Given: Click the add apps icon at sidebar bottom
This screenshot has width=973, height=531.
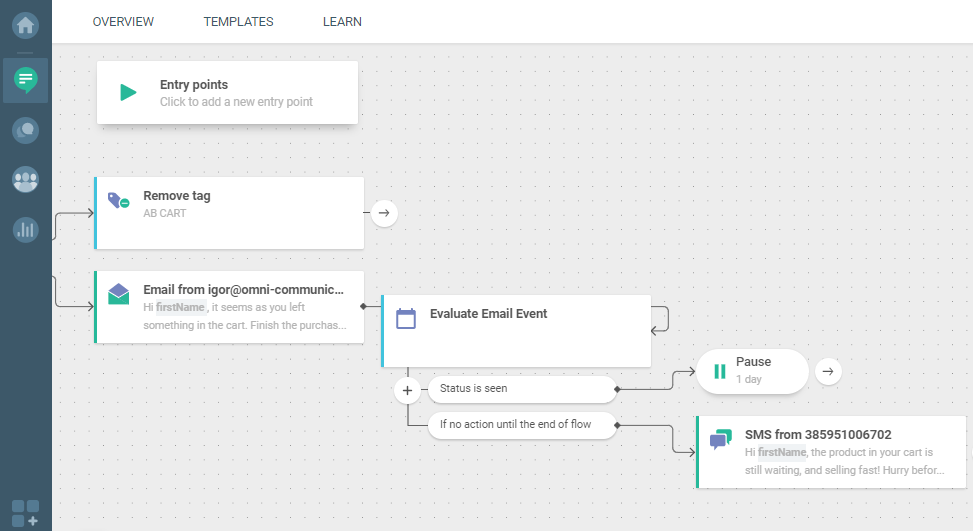Looking at the screenshot, I should (26, 512).
